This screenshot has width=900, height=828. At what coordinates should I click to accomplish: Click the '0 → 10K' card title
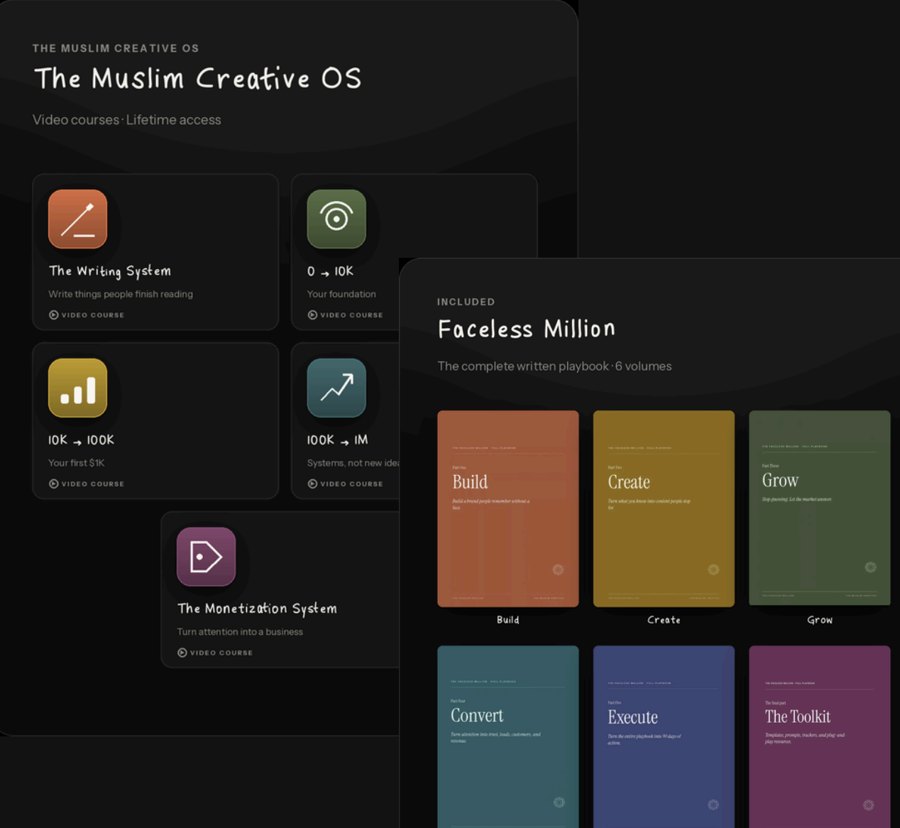click(330, 271)
